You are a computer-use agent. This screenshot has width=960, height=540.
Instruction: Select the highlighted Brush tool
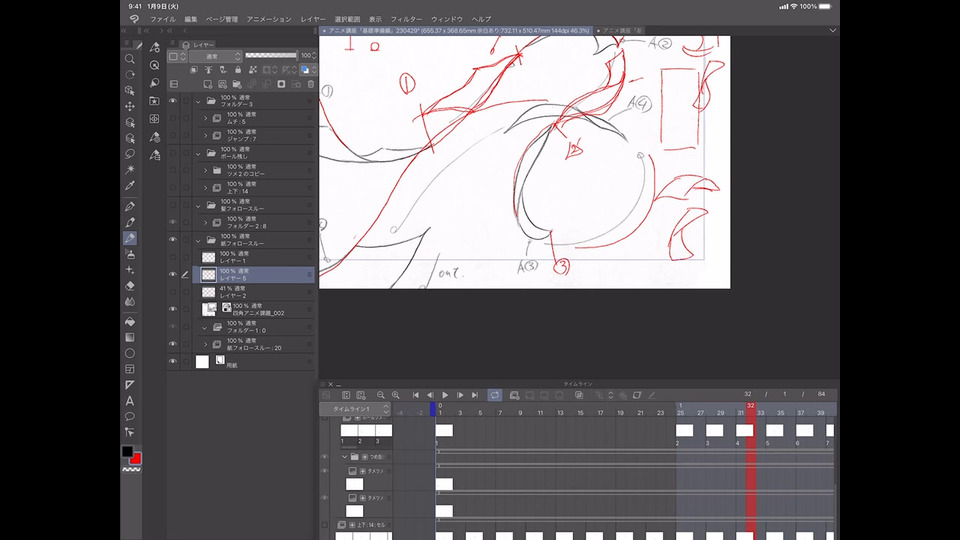coord(130,238)
